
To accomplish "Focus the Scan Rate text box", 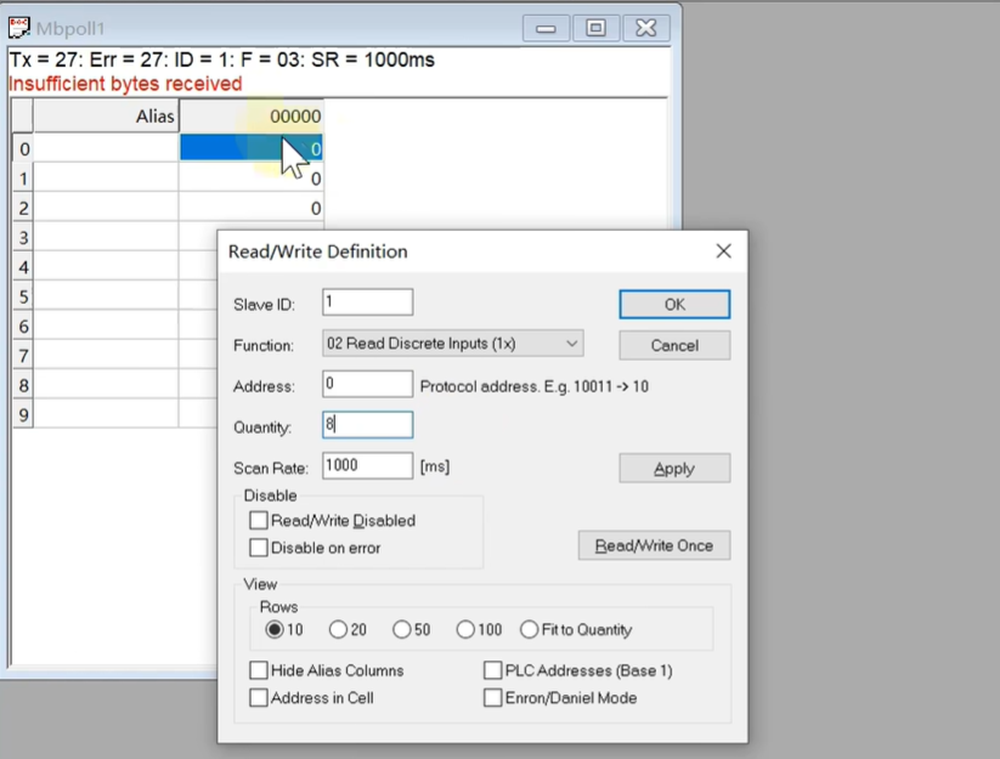I will point(367,466).
